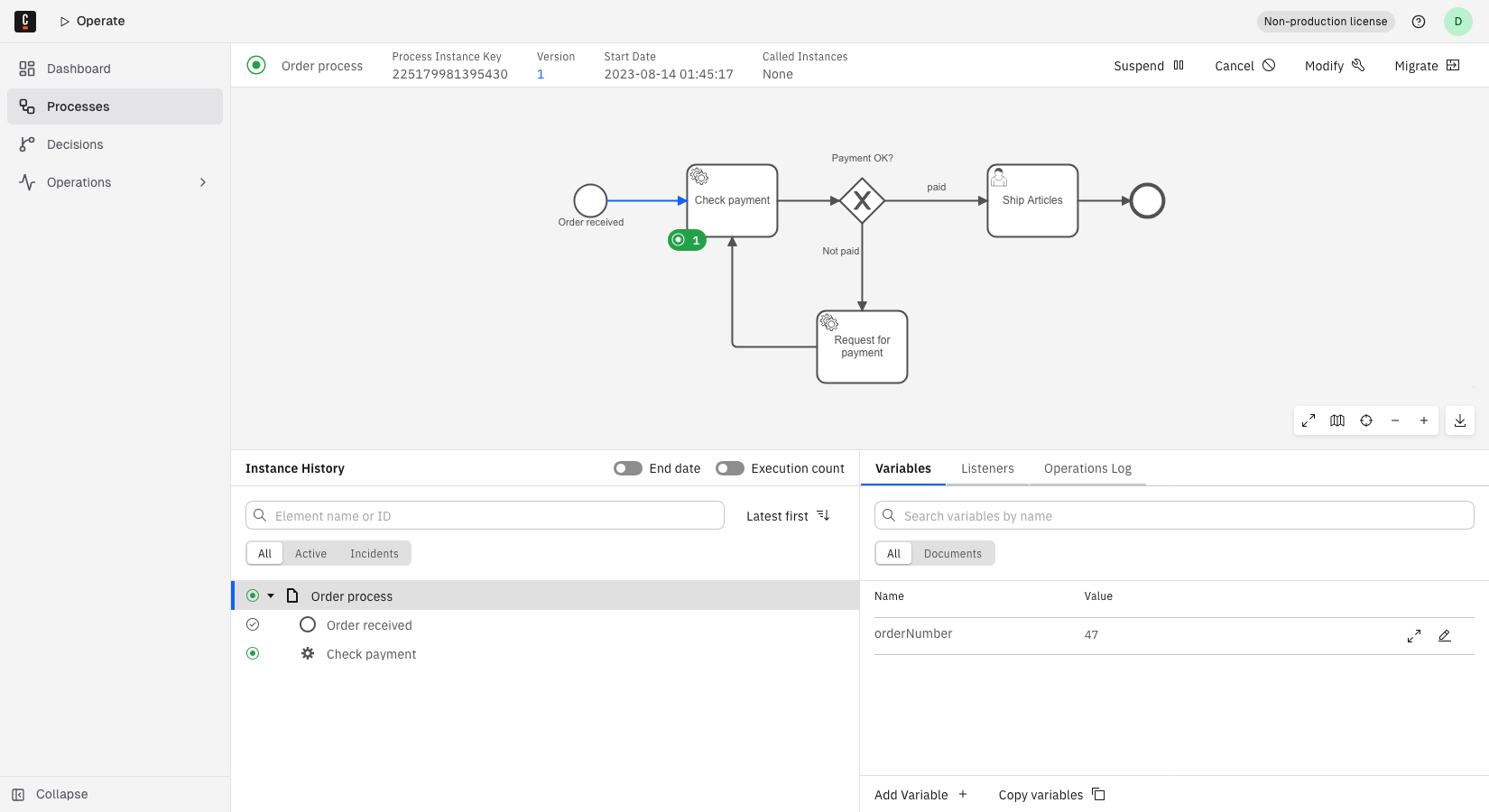Image resolution: width=1489 pixels, height=812 pixels.
Task: Open the help question mark icon
Action: tap(1419, 22)
